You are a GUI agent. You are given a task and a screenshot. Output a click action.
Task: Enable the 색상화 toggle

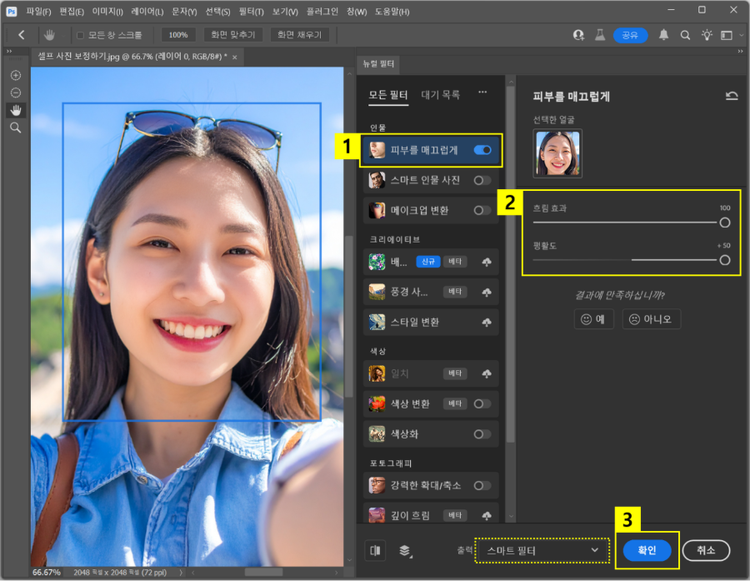click(482, 434)
